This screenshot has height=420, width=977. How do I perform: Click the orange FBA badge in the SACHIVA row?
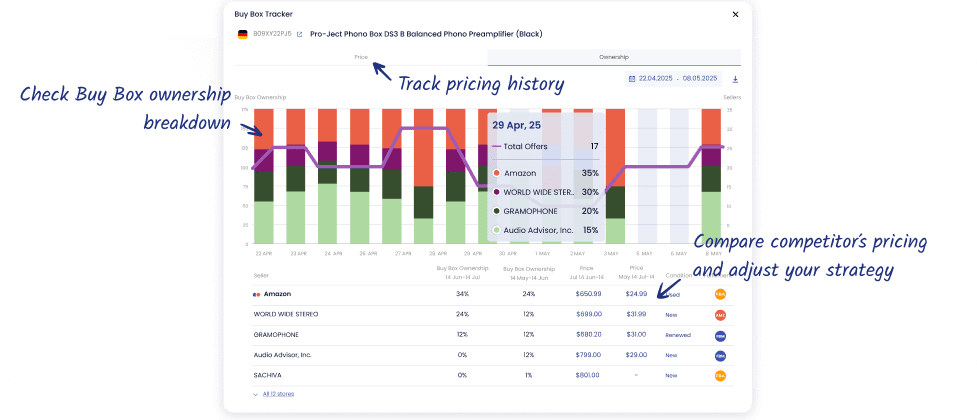pyautogui.click(x=720, y=376)
